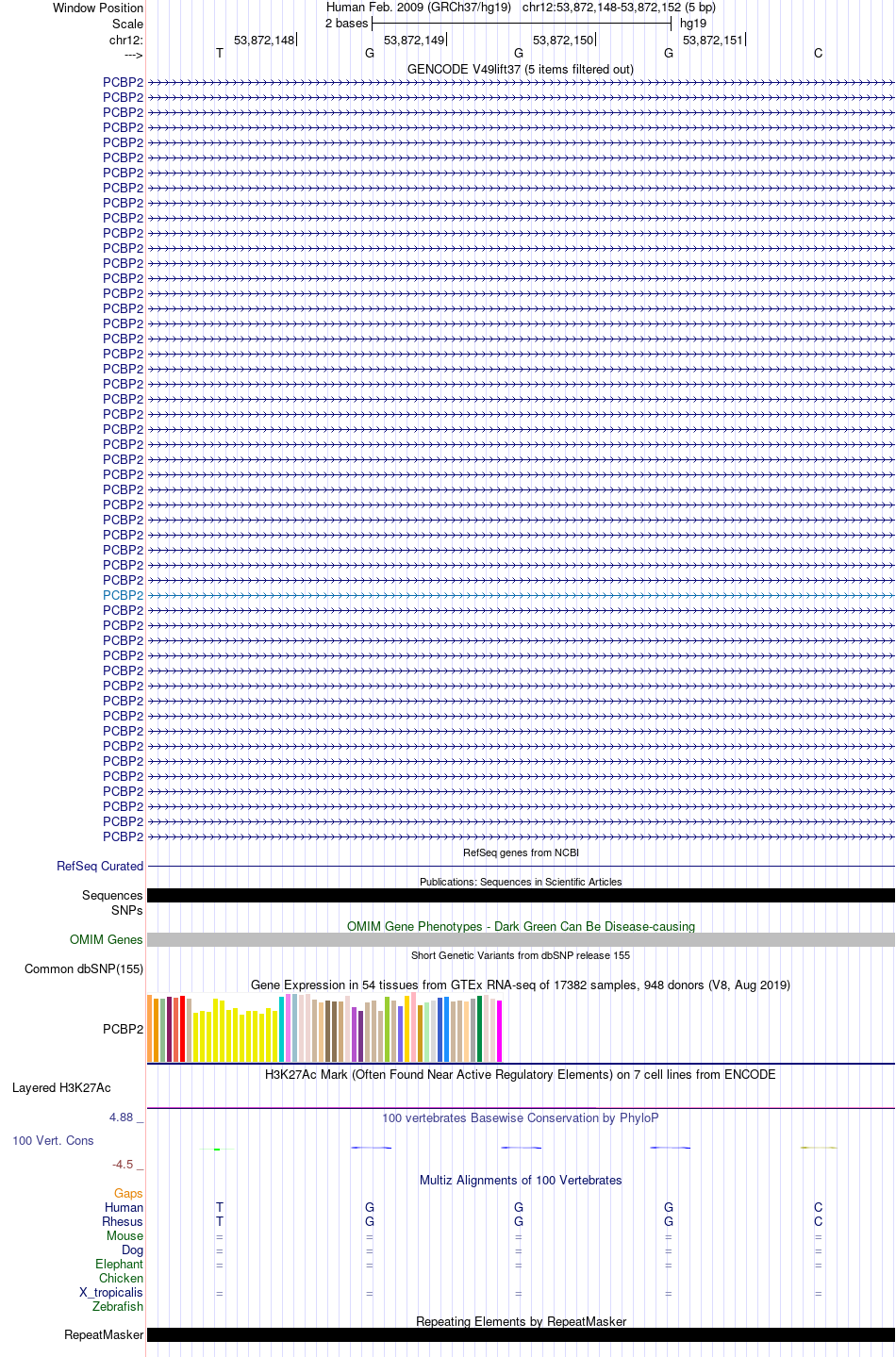Open the RefSeq Curated track label
This screenshot has width=896, height=1357.
[100, 867]
